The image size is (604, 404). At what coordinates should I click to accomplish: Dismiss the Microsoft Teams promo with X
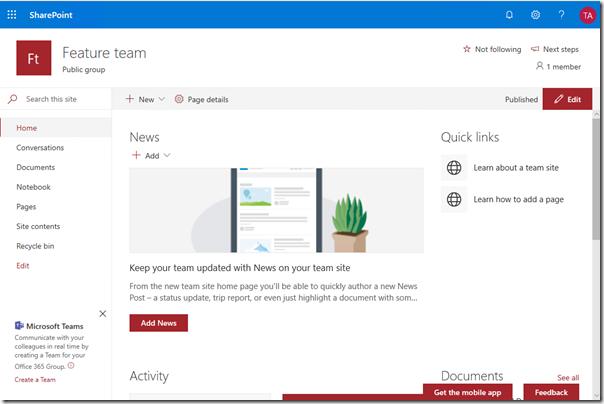tap(102, 313)
